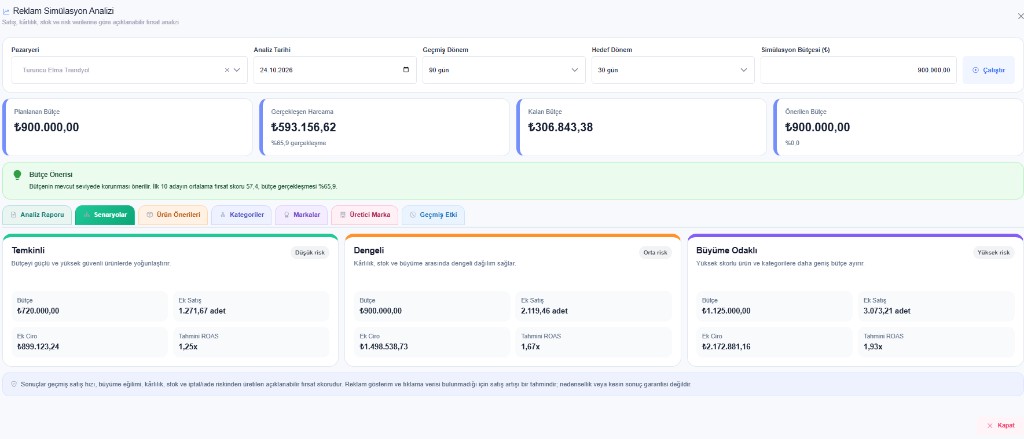This screenshot has height=439, width=1024.
Task: Click Büyüme Odaklı Bütçe ₺1.125.000,00
Action: coord(726,311)
